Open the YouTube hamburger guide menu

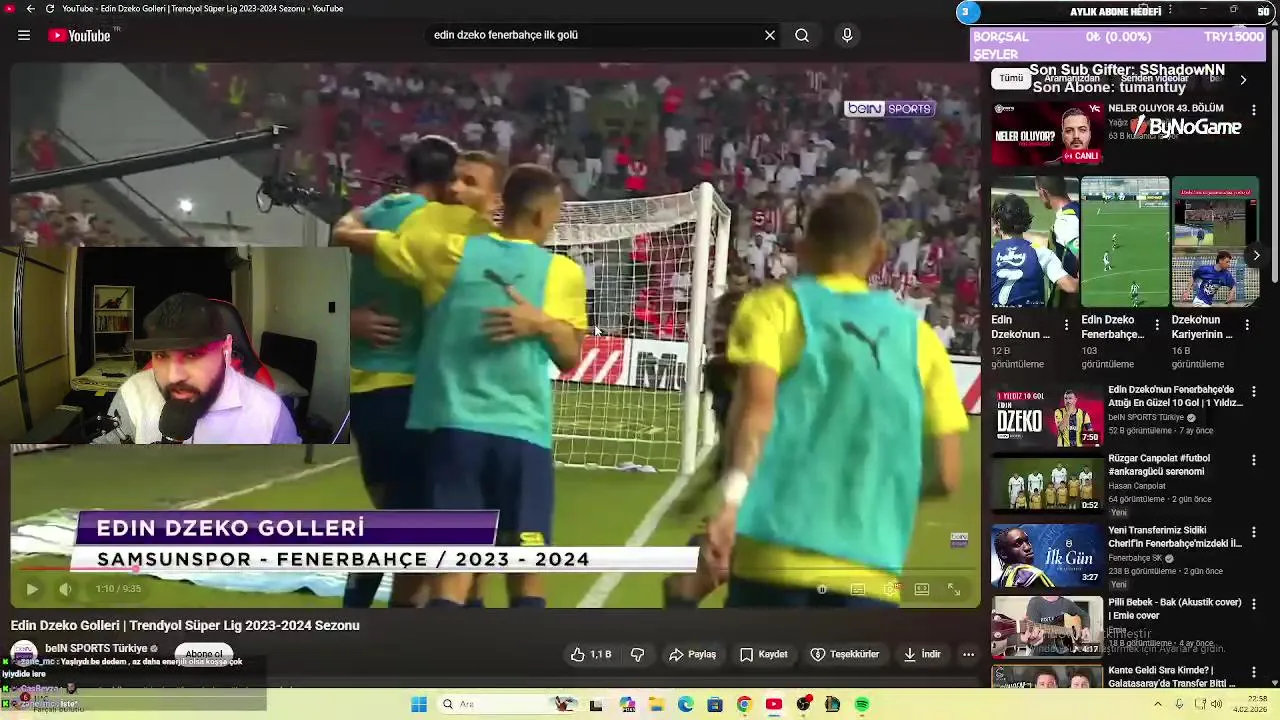pos(24,35)
